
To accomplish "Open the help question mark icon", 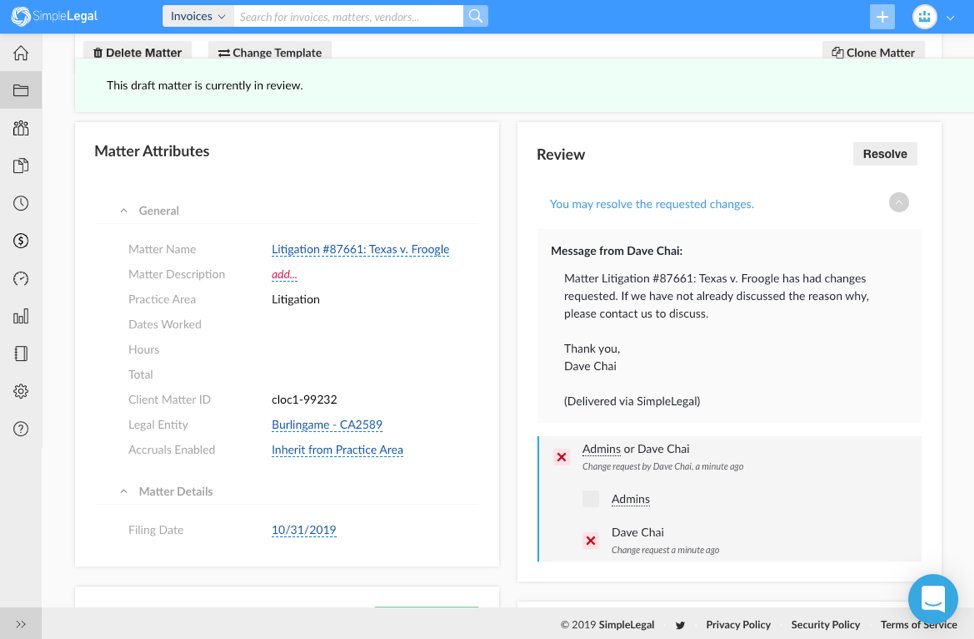I will (x=20, y=428).
